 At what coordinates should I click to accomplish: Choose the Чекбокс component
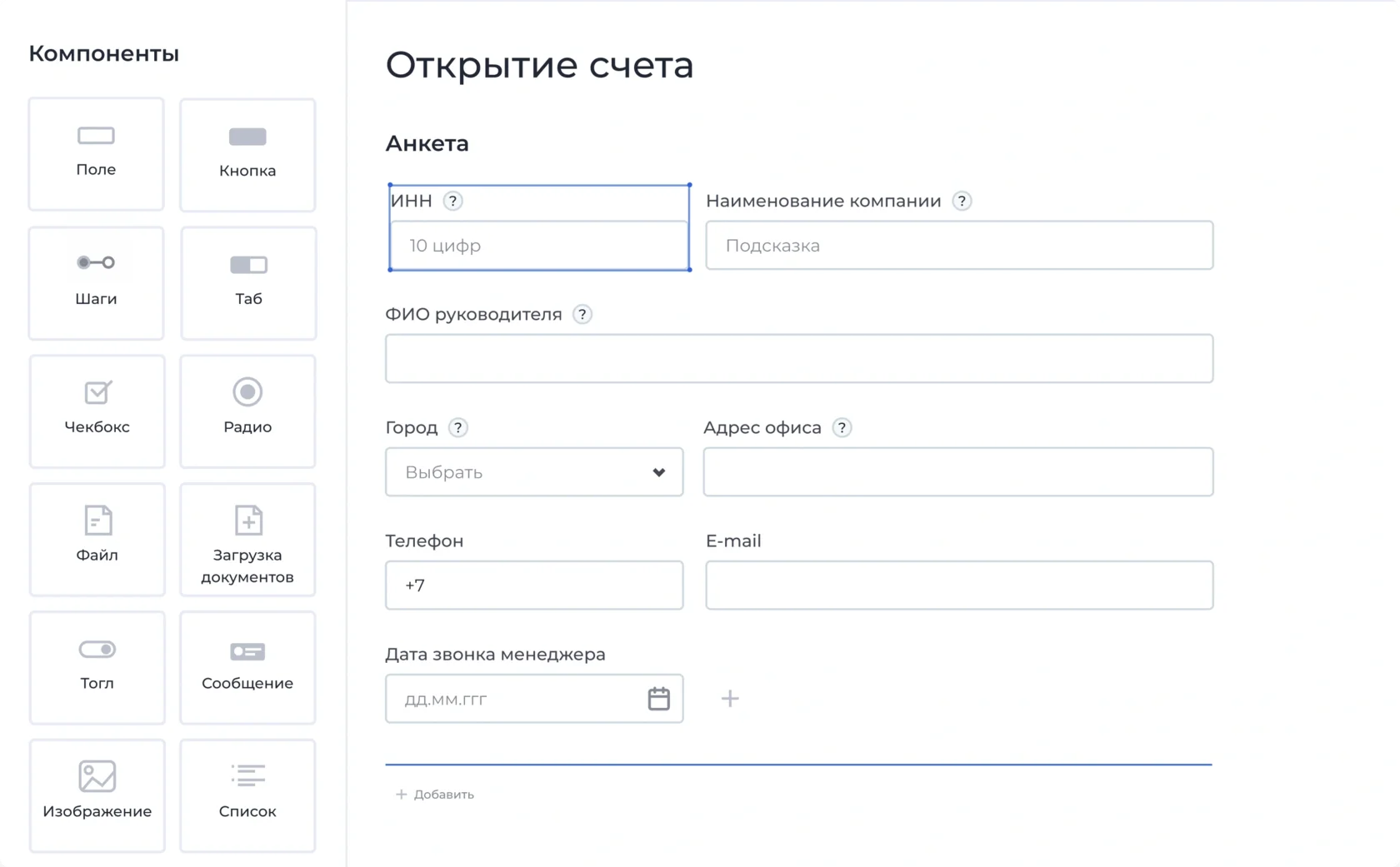click(97, 411)
